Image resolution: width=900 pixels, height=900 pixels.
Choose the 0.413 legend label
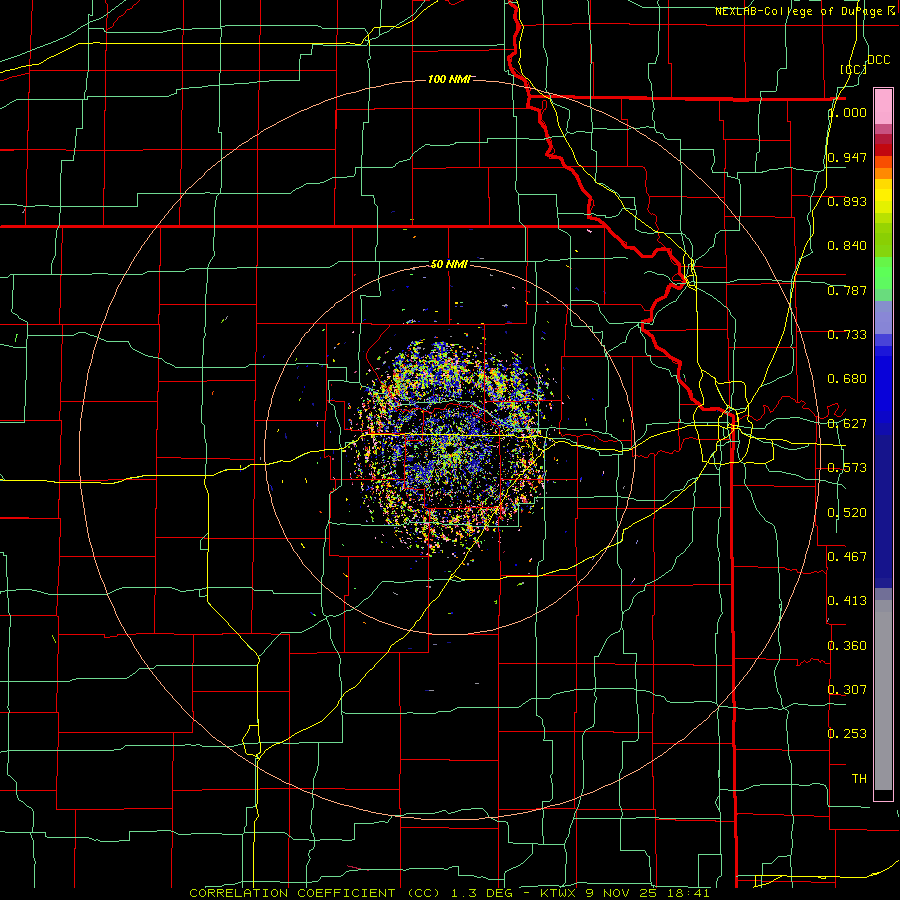(847, 601)
